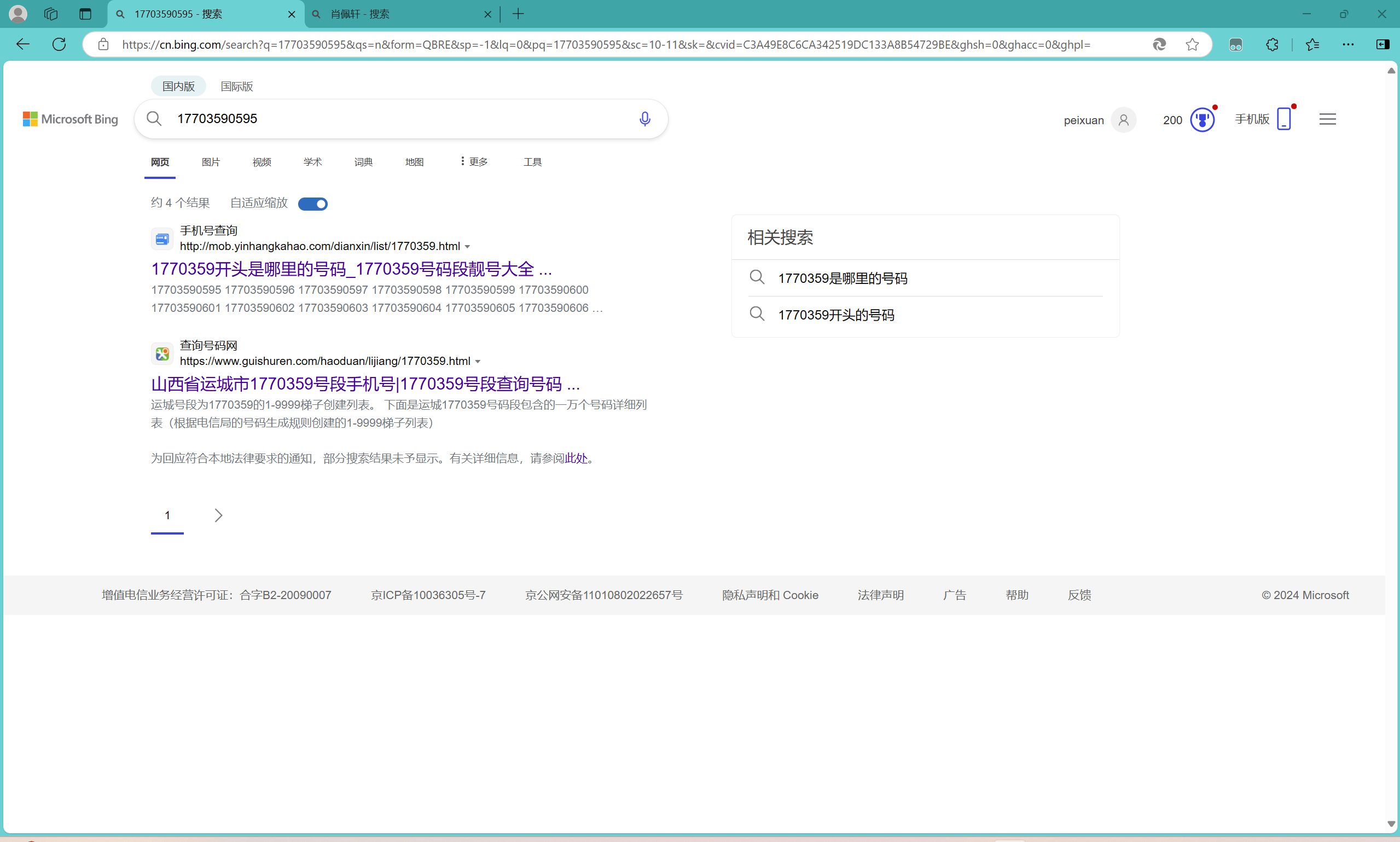Open the browser profile avatar

18,14
